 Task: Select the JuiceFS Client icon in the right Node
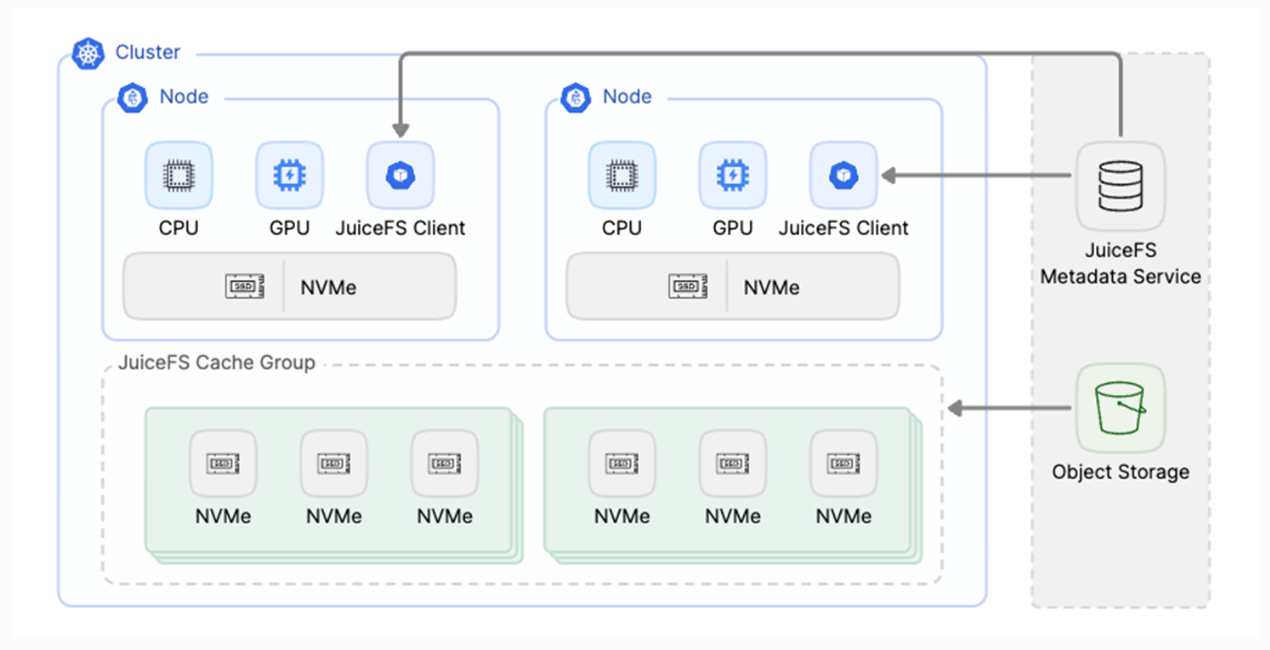[843, 175]
